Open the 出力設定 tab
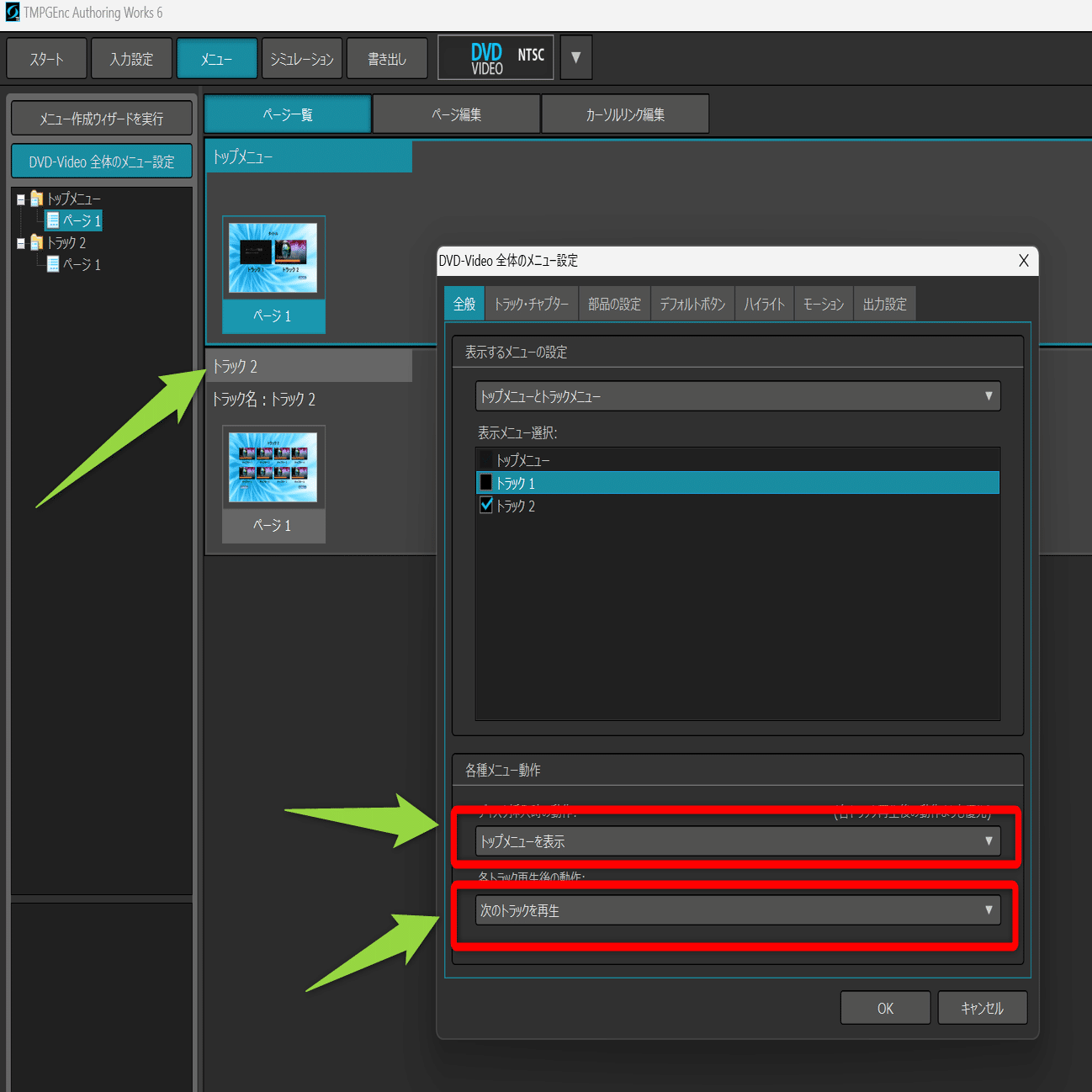 click(x=885, y=304)
